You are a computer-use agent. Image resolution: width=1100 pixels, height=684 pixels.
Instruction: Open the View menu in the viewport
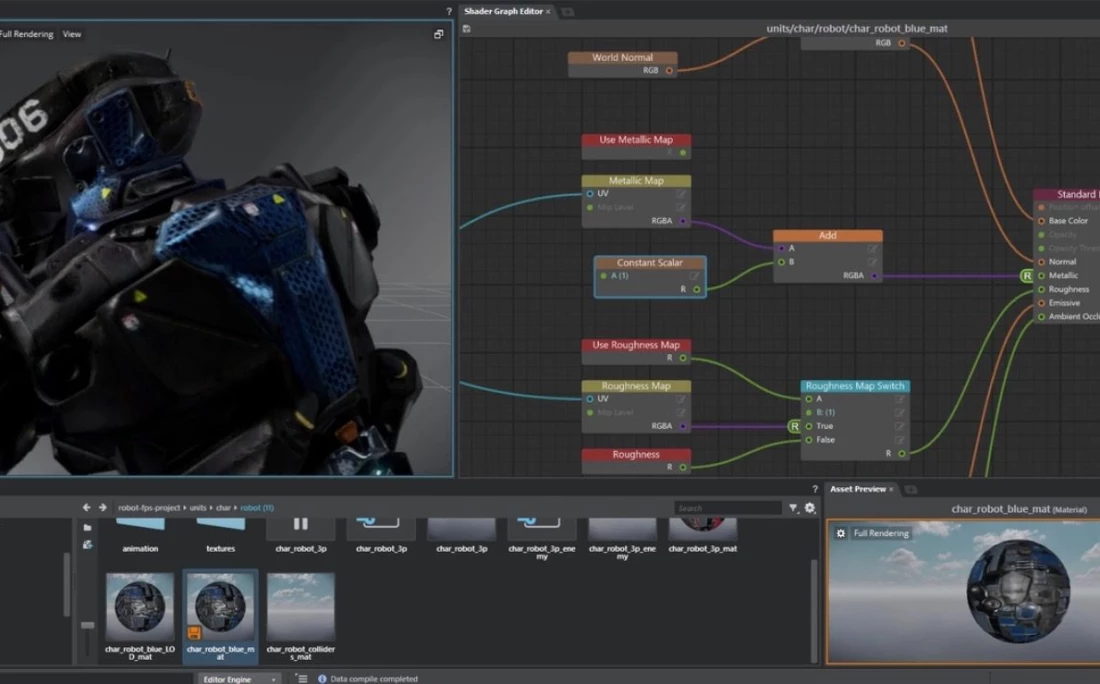pyautogui.click(x=72, y=34)
